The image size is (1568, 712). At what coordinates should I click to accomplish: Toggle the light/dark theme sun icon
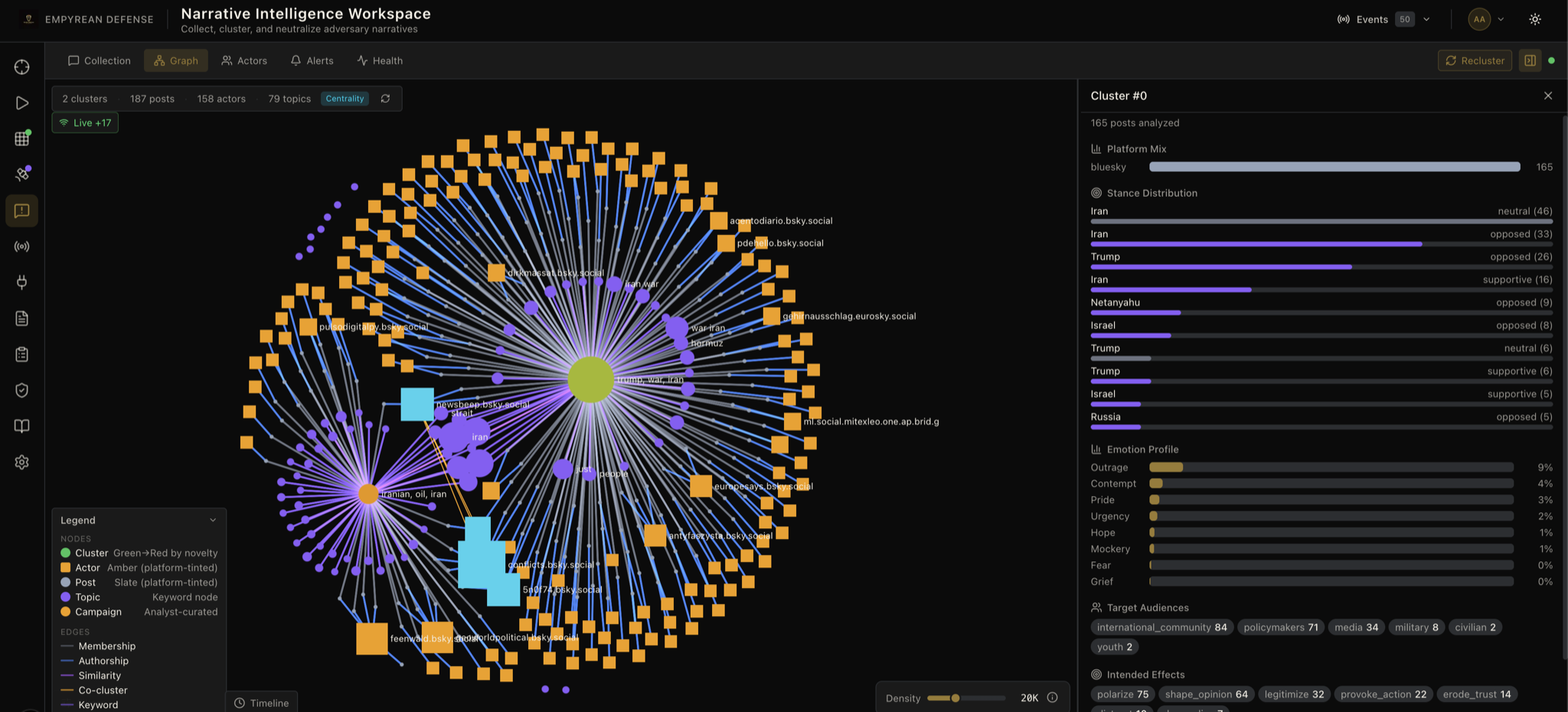click(x=1535, y=19)
